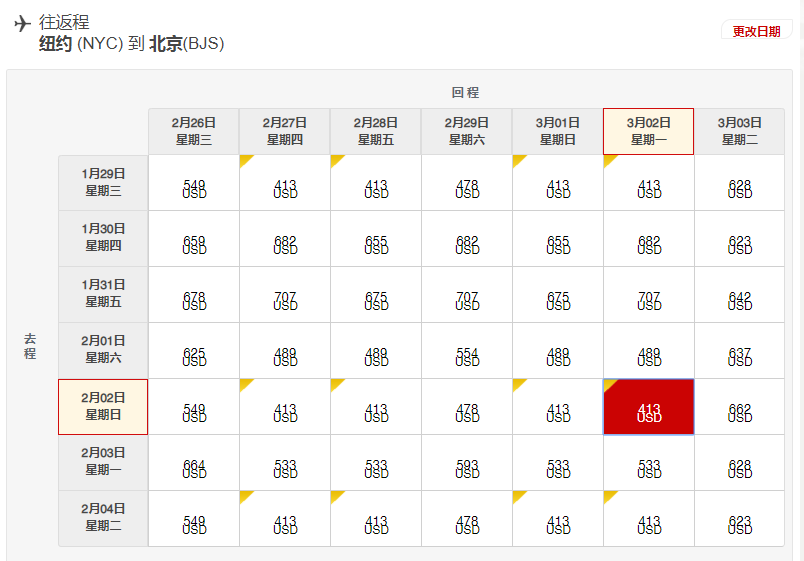Image resolution: width=804 pixels, height=561 pixels.
Task: Choose 642 USD fare in 1月31日 row
Action: pos(739,294)
